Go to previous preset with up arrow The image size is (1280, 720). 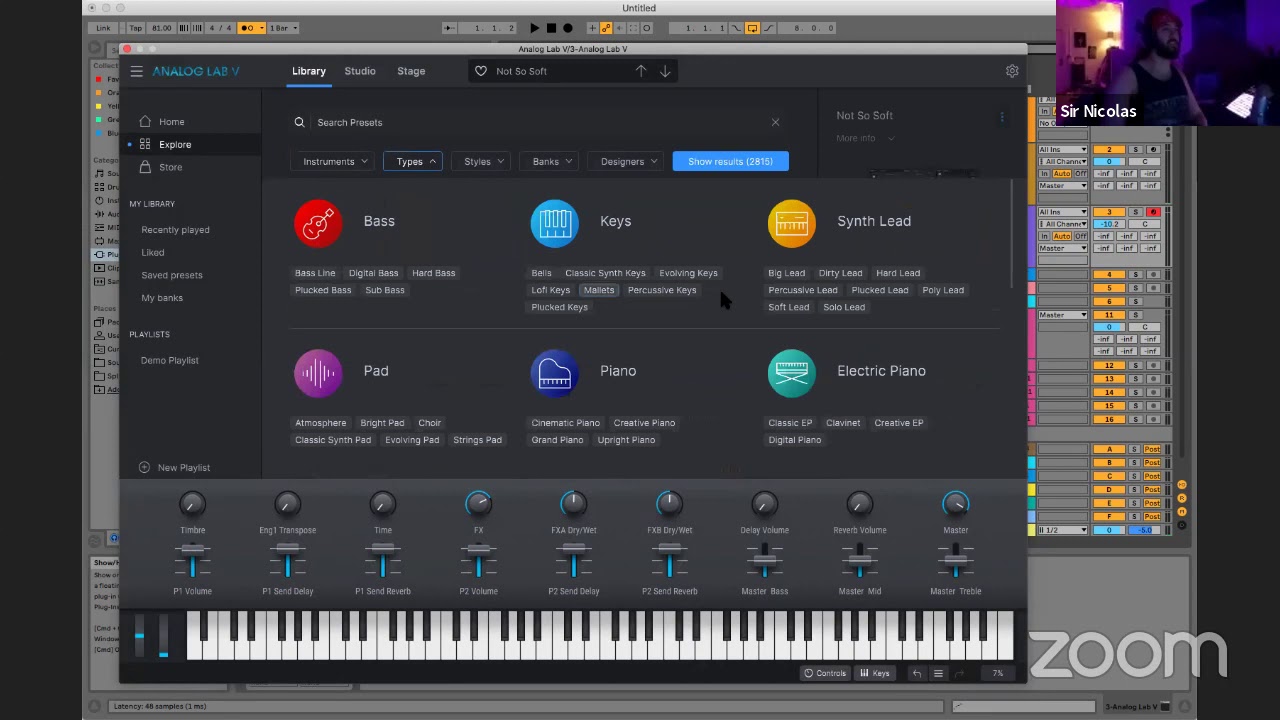point(641,71)
